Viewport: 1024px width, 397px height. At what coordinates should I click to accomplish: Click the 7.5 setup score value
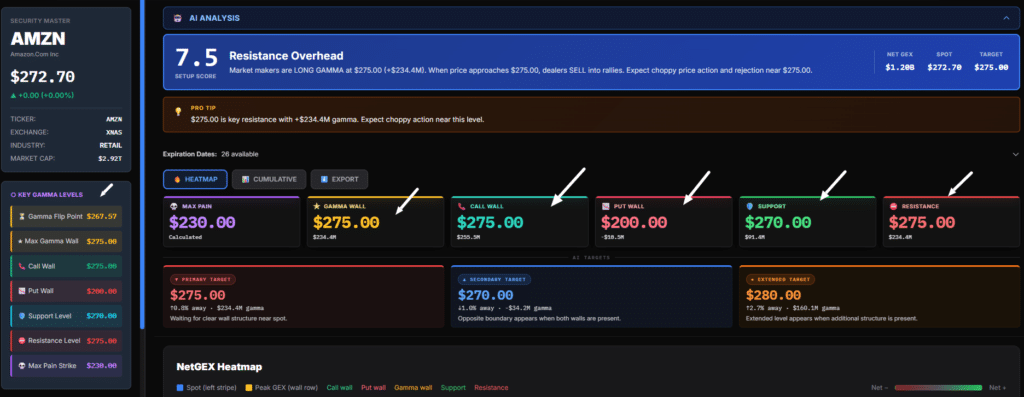point(197,58)
